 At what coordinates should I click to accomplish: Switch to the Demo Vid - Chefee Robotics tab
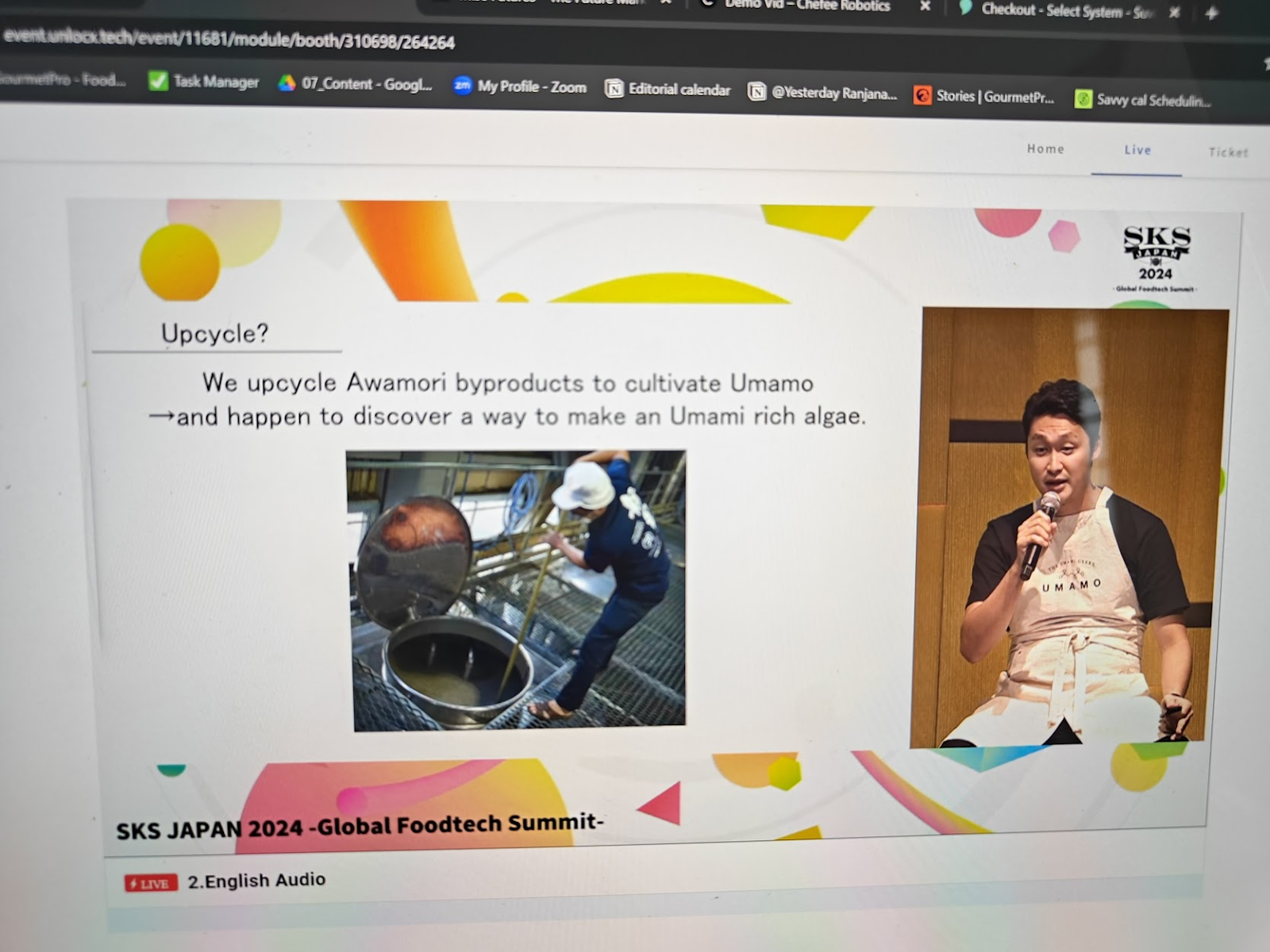[807, 5]
